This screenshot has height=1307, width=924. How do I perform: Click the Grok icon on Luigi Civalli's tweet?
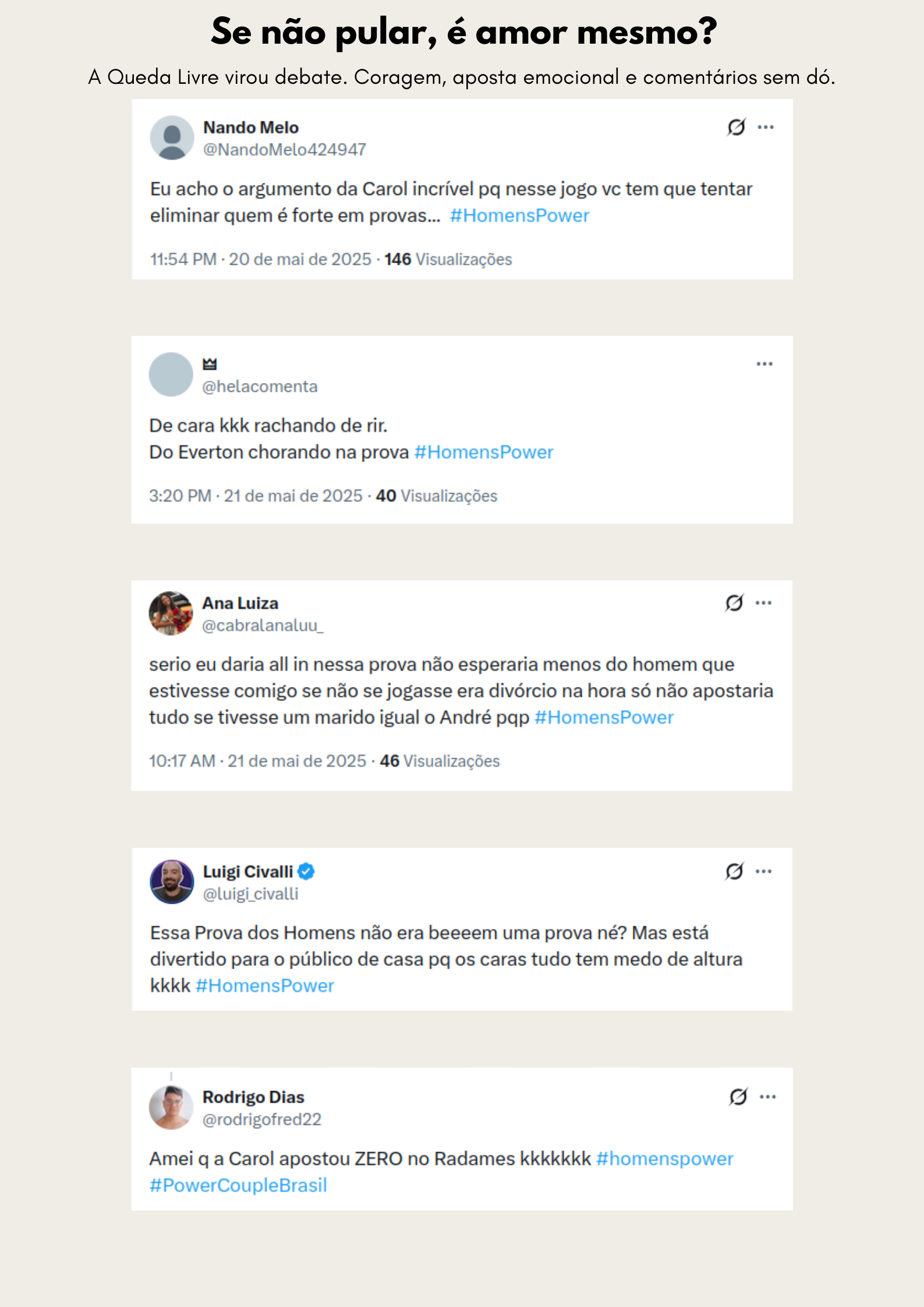(734, 871)
